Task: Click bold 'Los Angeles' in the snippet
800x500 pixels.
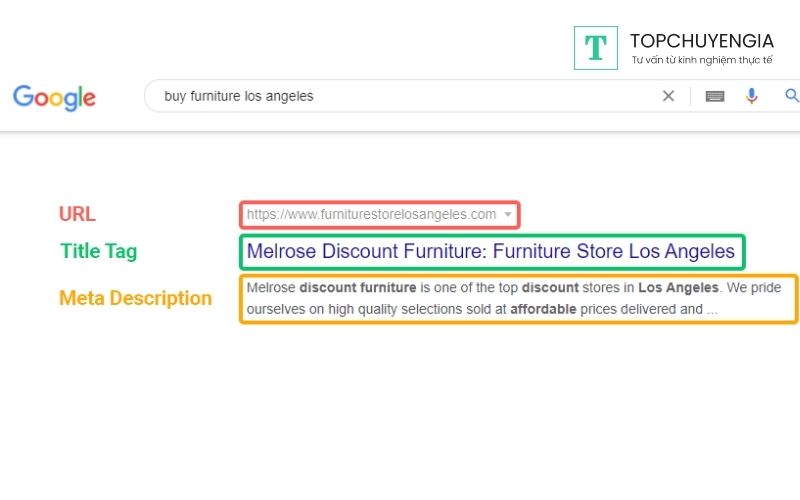Action: pyautogui.click(x=678, y=288)
